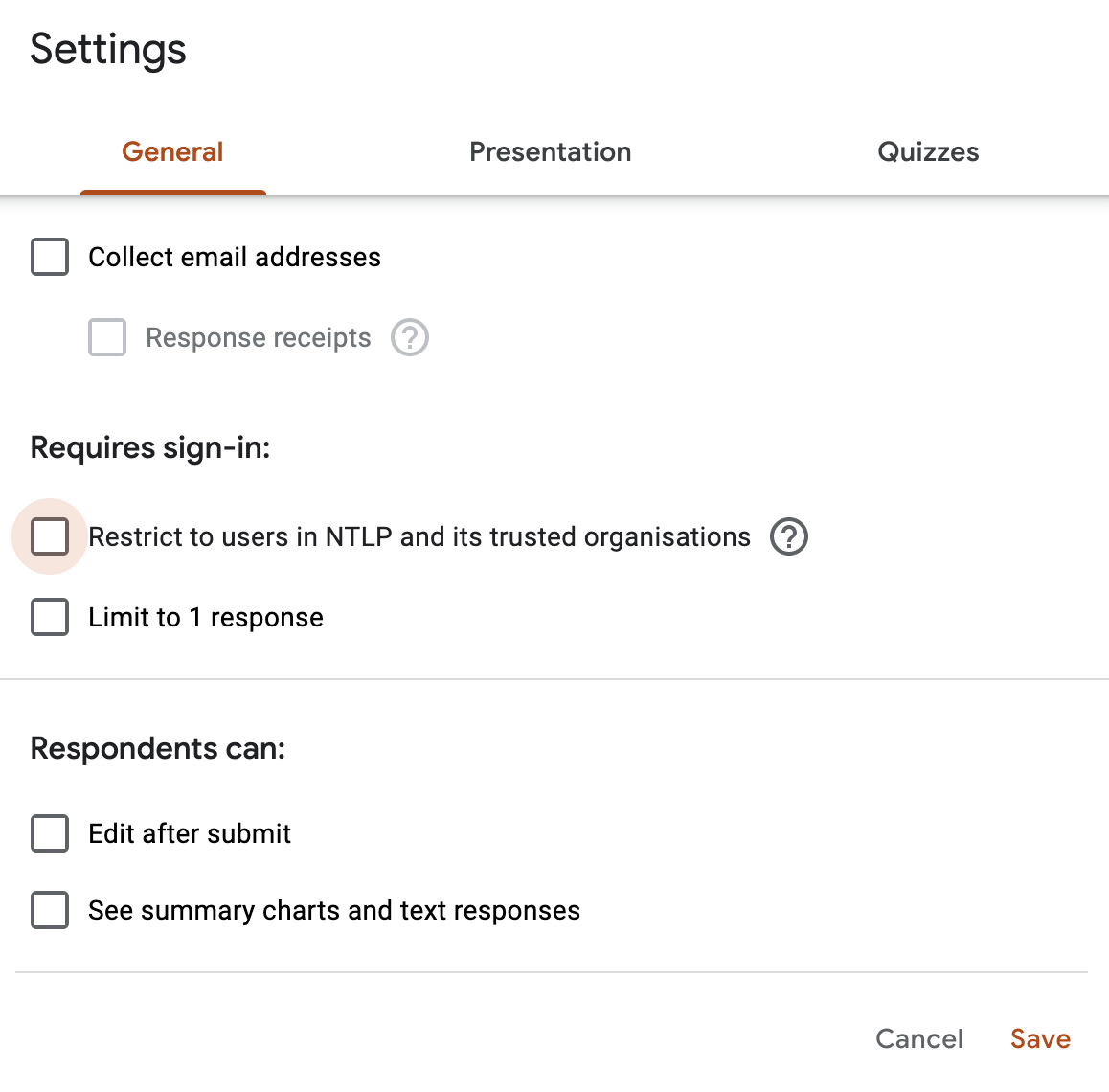The width and height of the screenshot is (1109, 1092).
Task: Go to the Quizzes tab
Action: pyautogui.click(x=928, y=152)
